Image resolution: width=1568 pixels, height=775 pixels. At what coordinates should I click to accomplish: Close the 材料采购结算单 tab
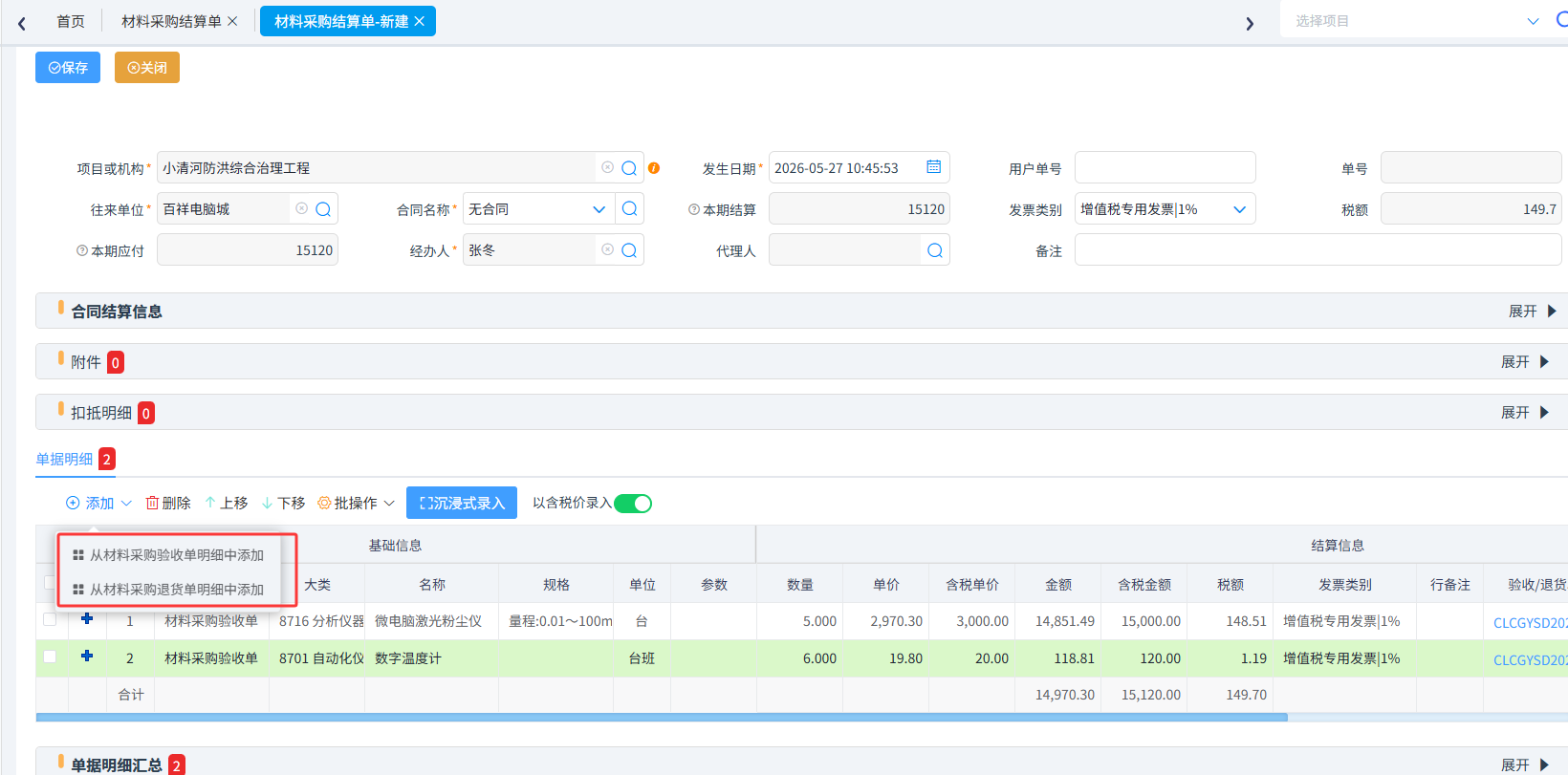[x=232, y=21]
